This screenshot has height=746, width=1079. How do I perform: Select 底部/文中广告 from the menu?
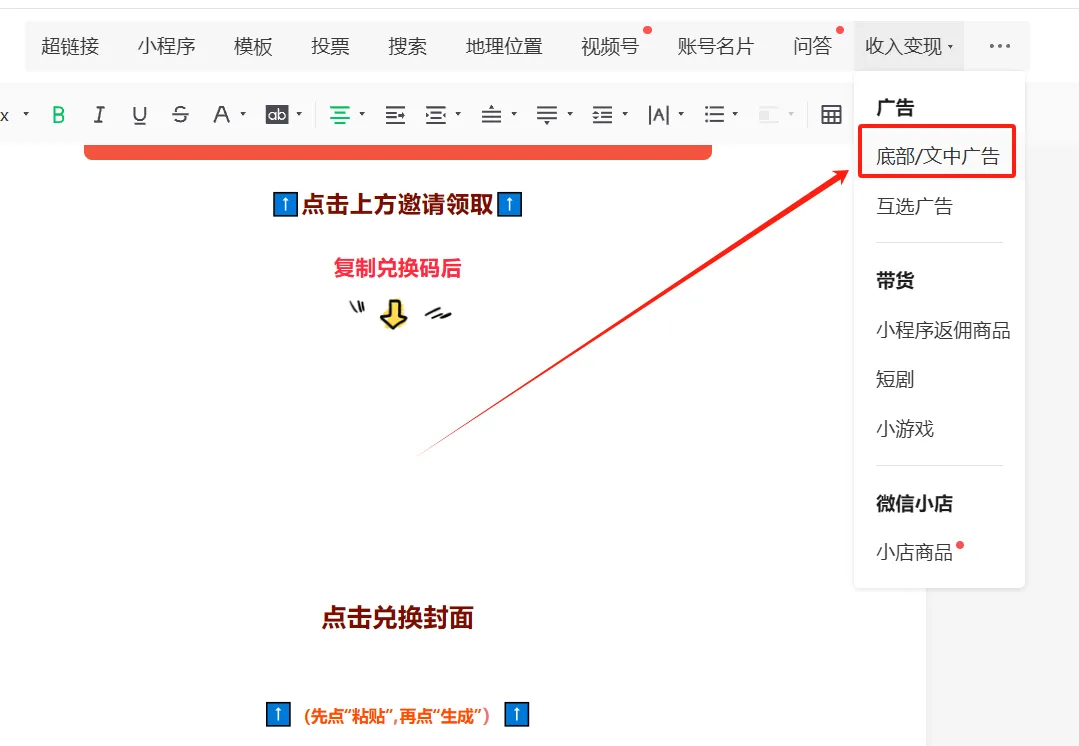point(937,156)
